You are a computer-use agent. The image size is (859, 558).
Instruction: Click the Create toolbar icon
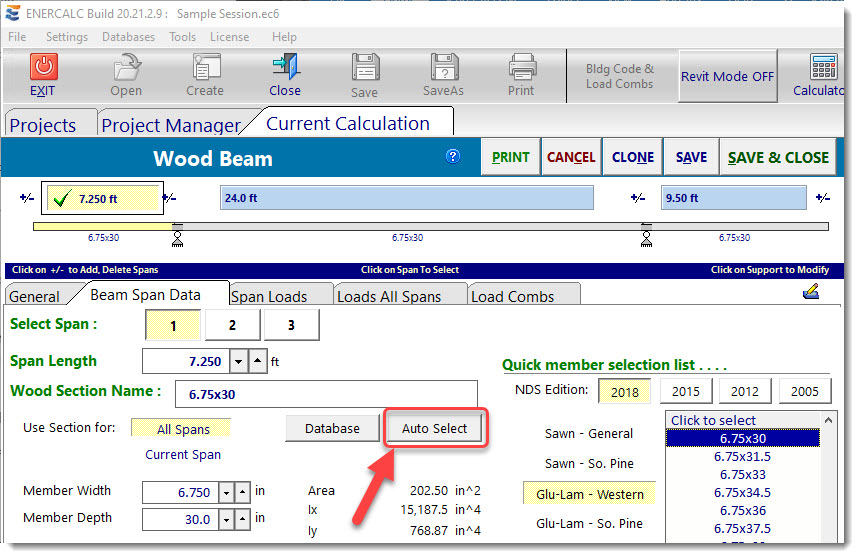[x=205, y=68]
